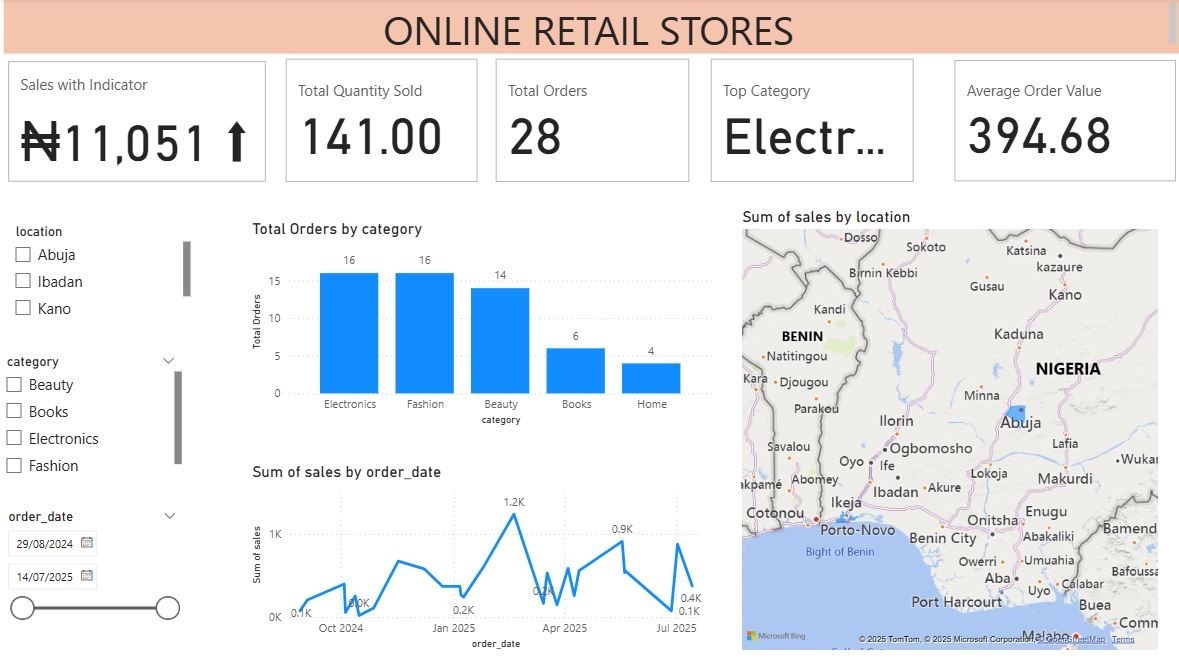Click the location slicer header

coord(39,232)
